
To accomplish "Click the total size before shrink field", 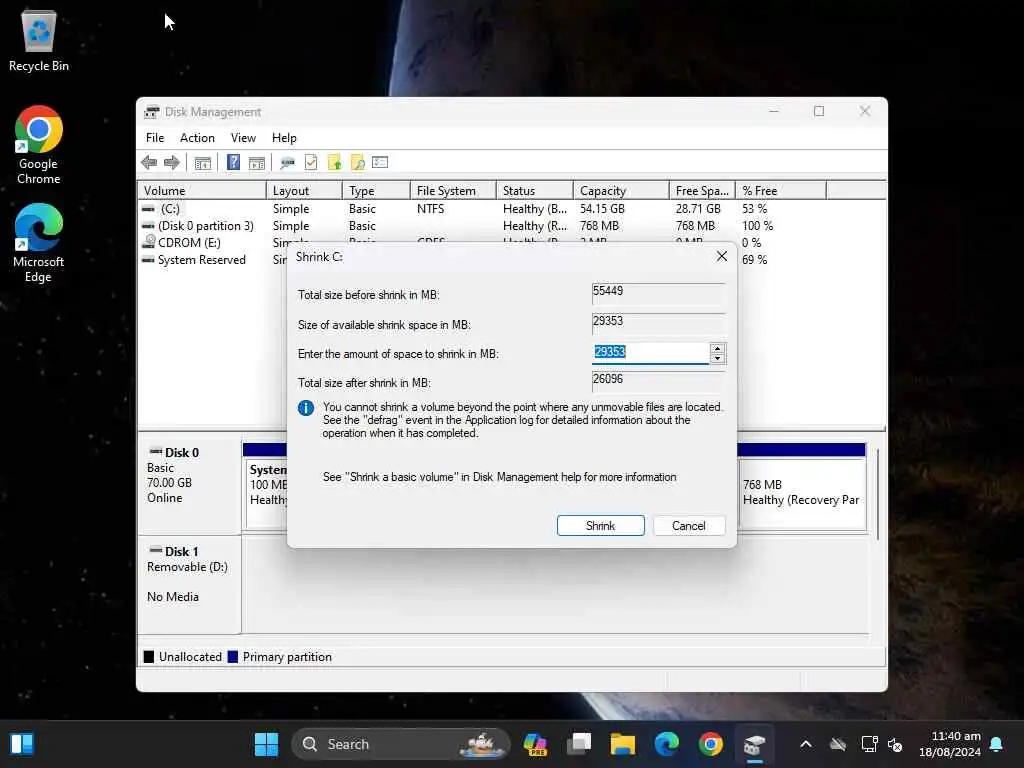I will [658, 293].
